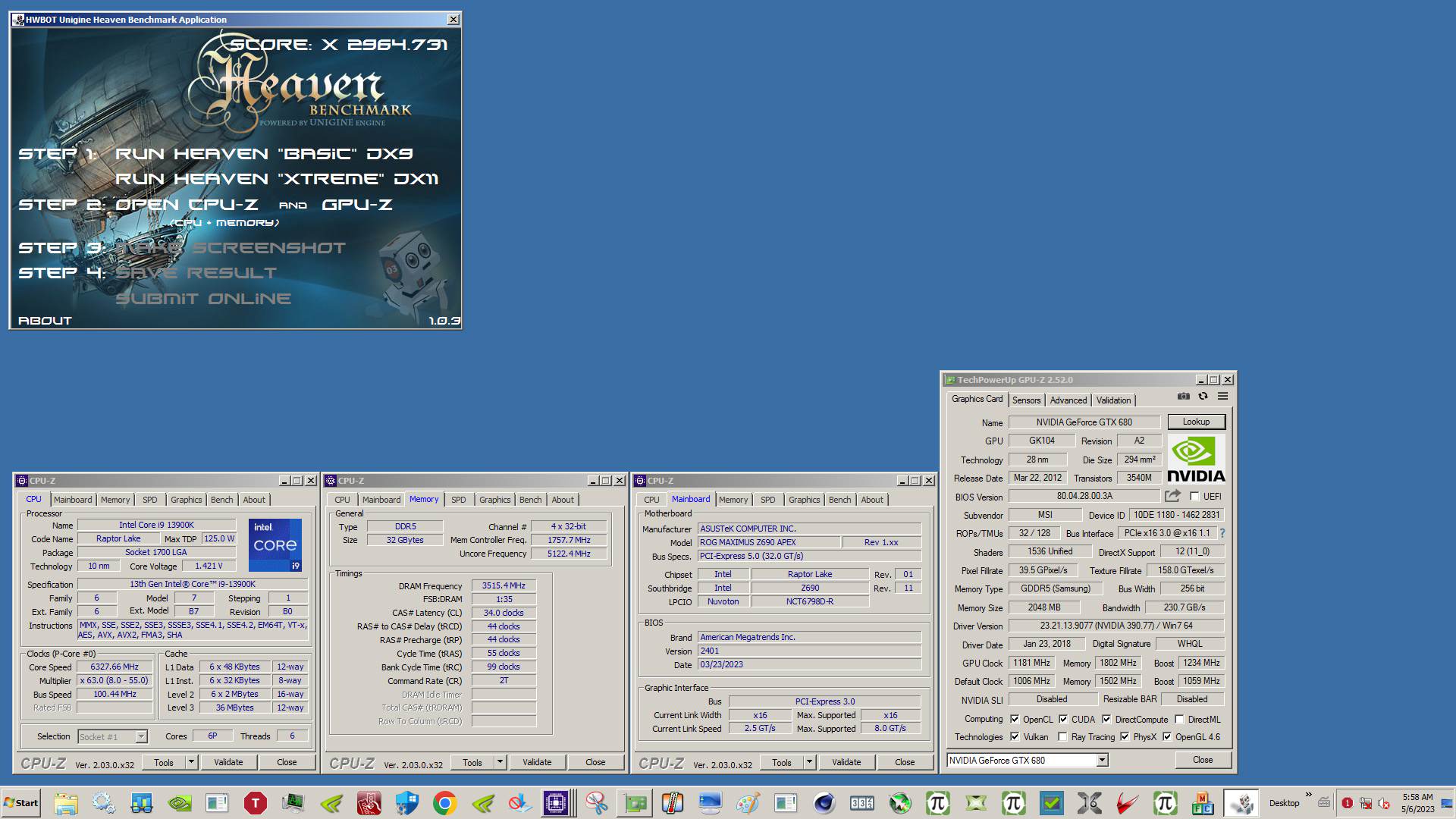
Task: Expand the Desktop toolbar chevron in taskbar
Action: pyautogui.click(x=1308, y=795)
